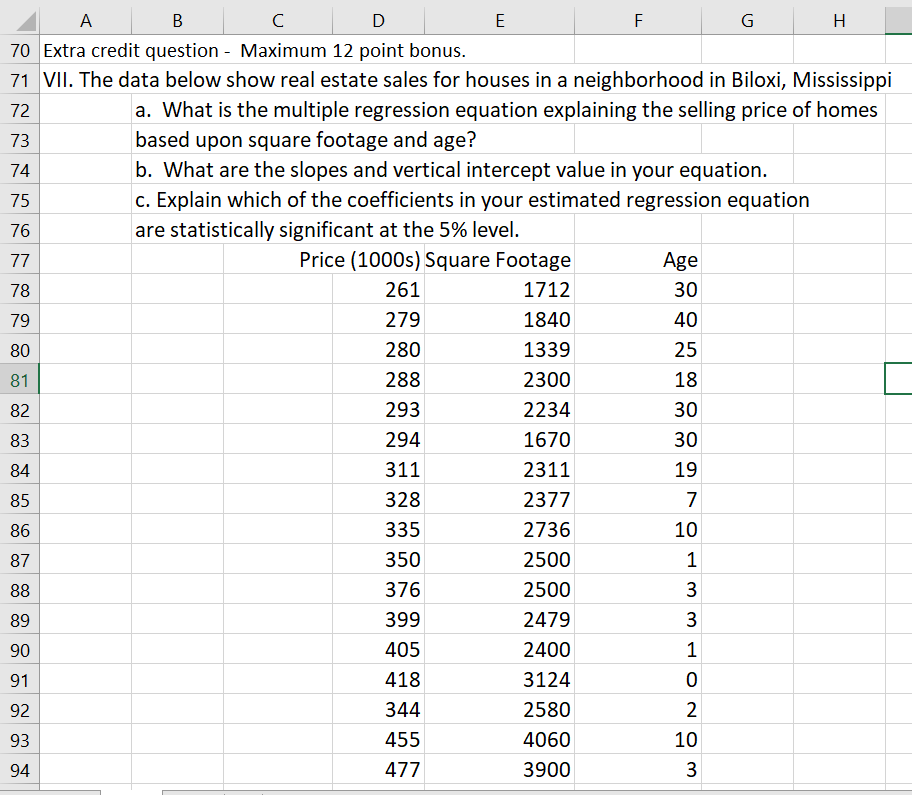
Task: Click square footage cell 4060
Action: pos(500,739)
